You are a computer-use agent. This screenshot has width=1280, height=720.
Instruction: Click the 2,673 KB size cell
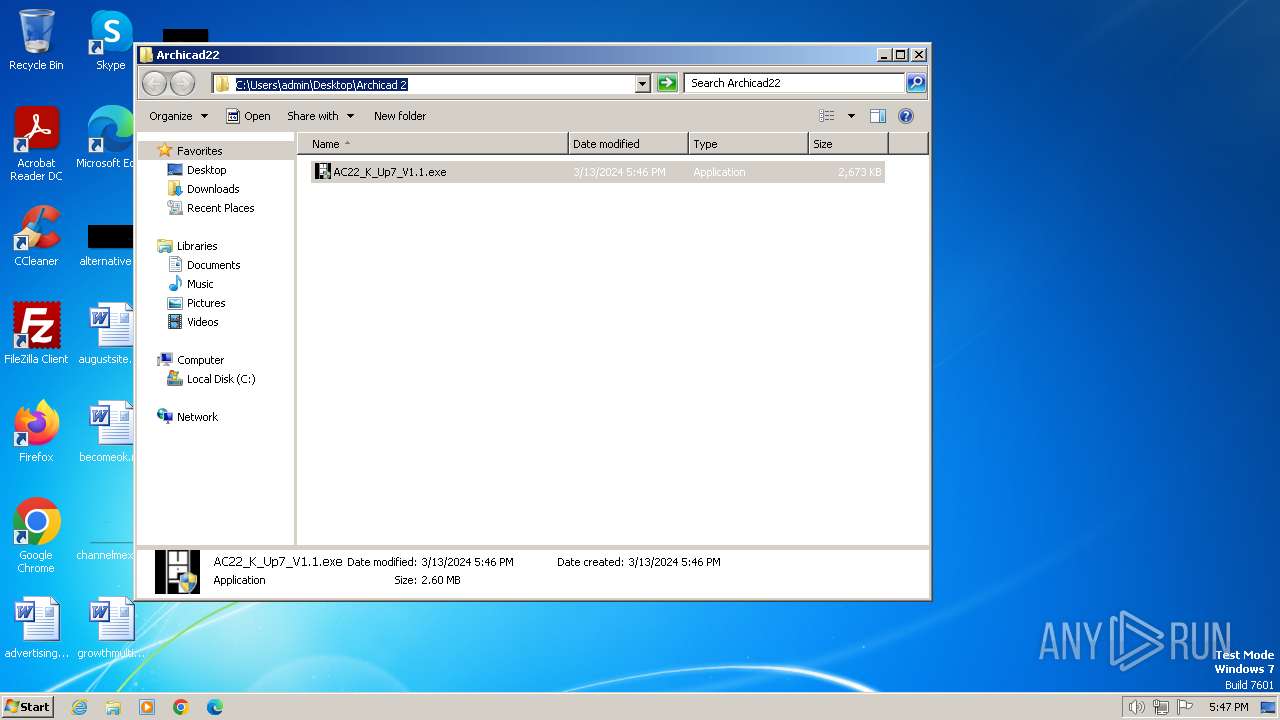[860, 172]
